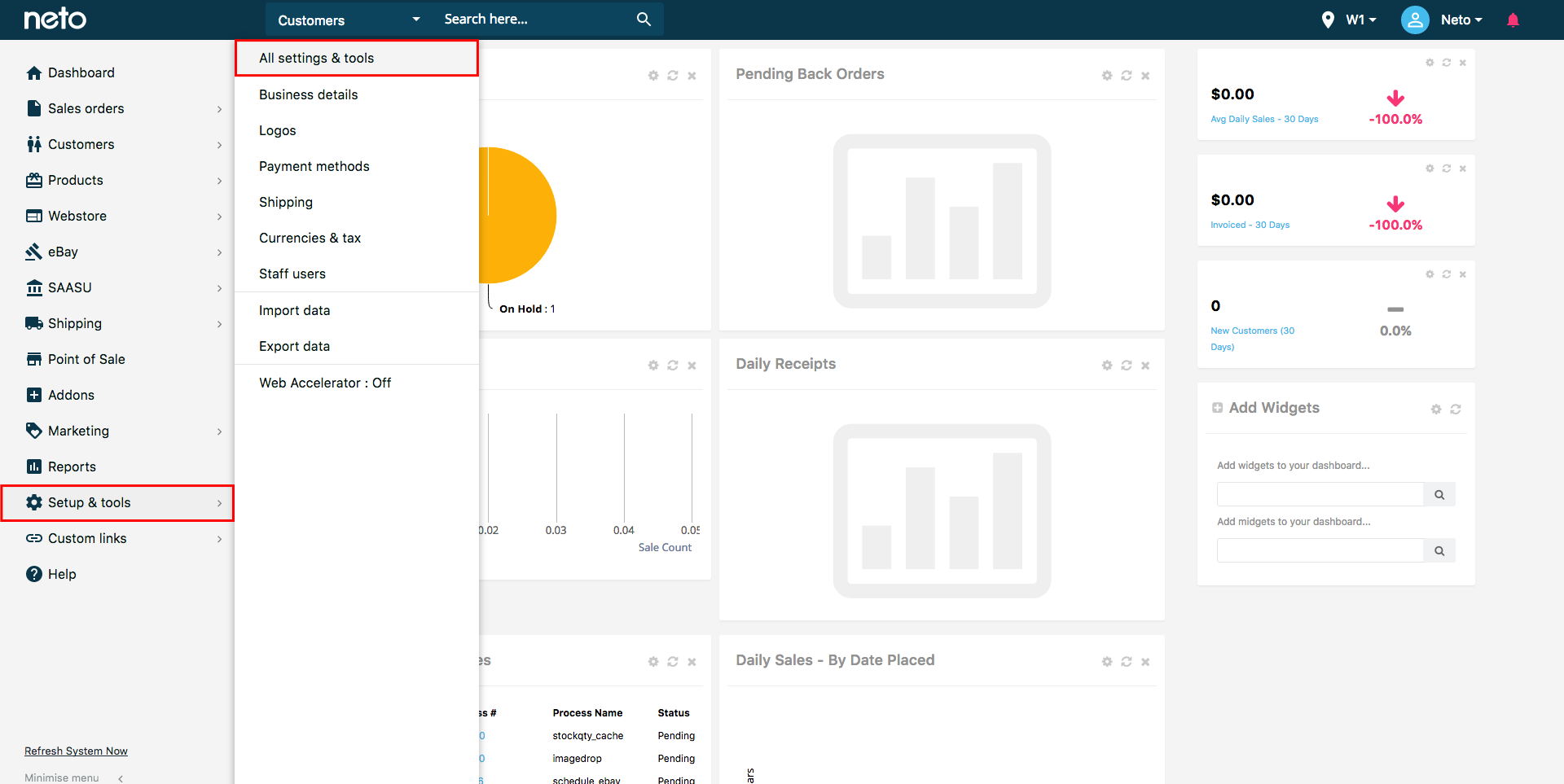
Task: Click the Add midgets search input
Action: click(1320, 550)
